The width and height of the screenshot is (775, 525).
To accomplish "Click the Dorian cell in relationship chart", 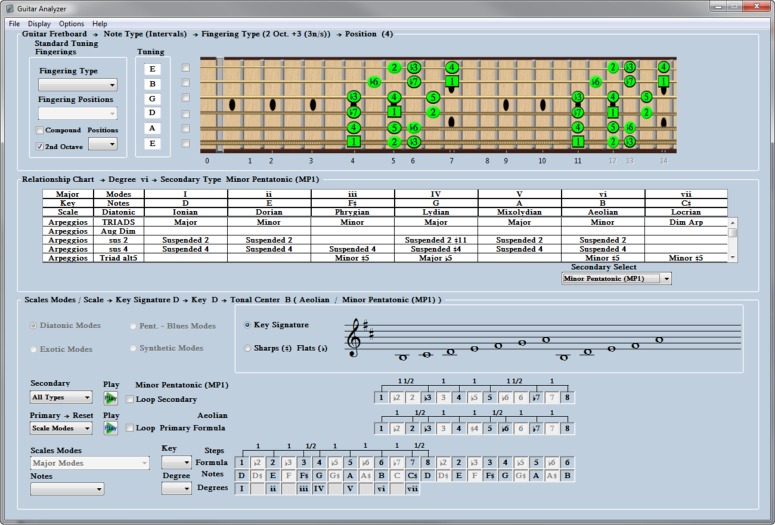I will (269, 212).
